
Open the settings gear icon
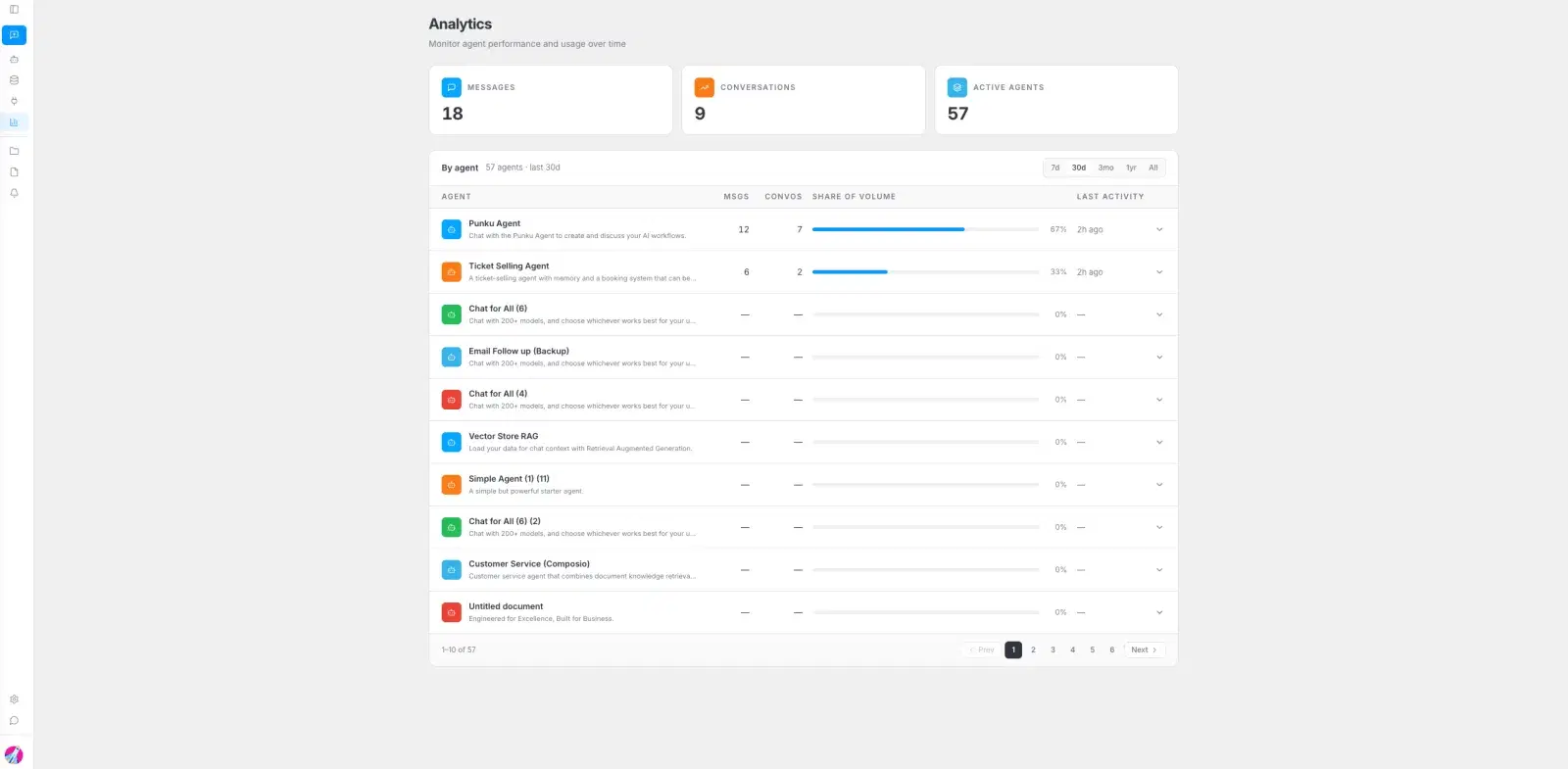(x=14, y=699)
